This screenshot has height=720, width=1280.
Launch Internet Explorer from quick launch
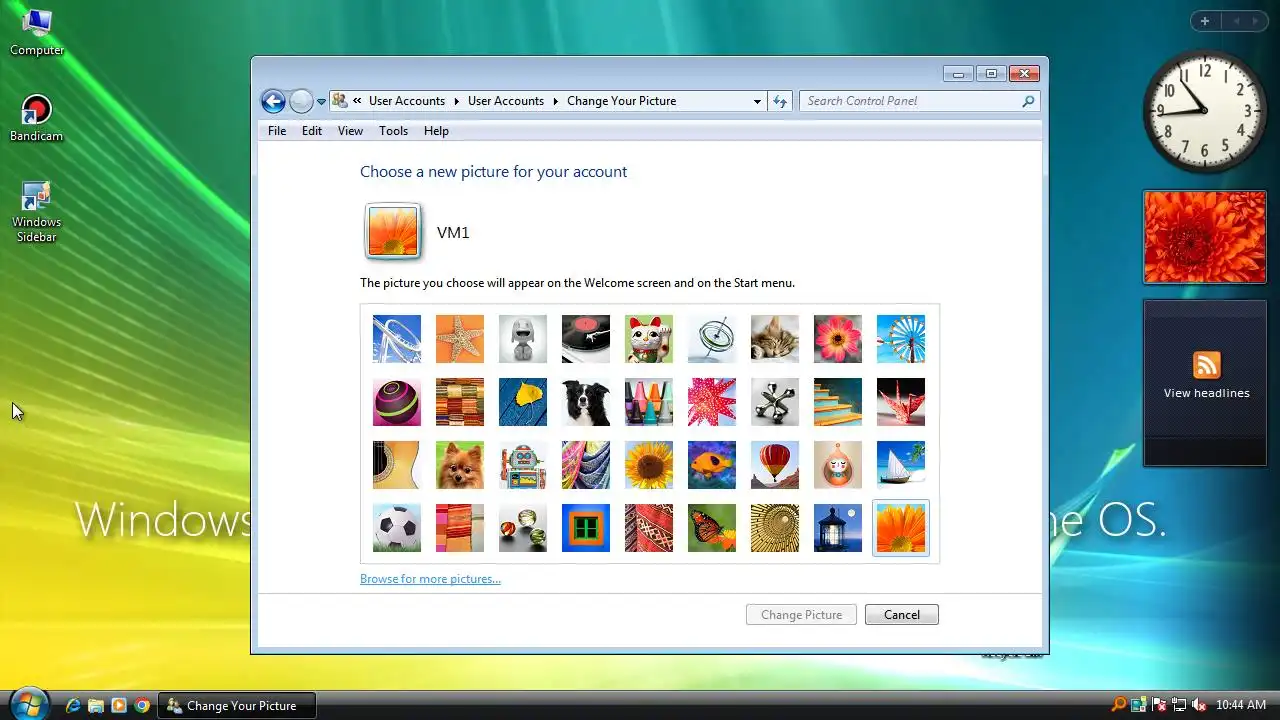pyautogui.click(x=73, y=706)
